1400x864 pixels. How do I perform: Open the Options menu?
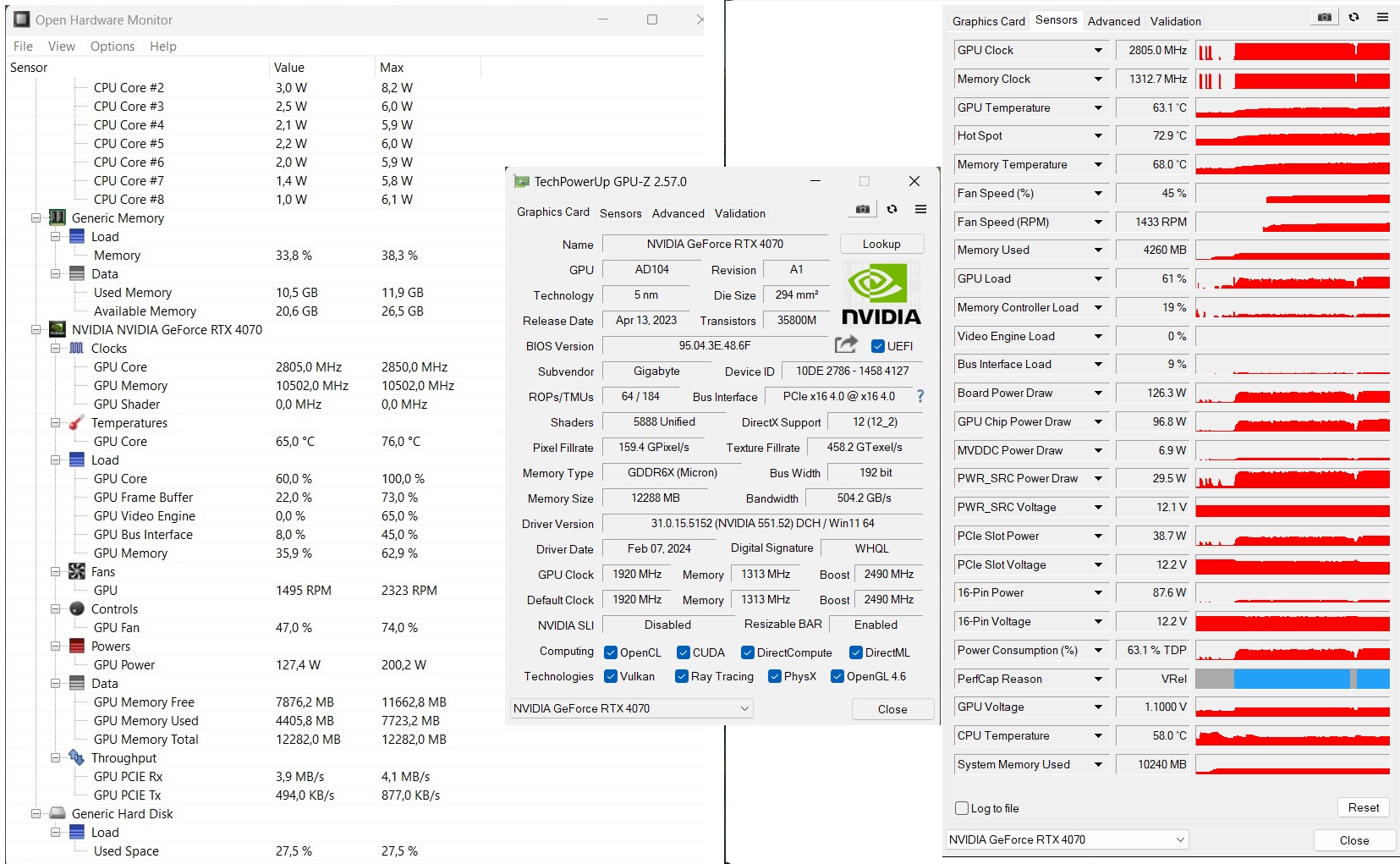click(x=113, y=47)
